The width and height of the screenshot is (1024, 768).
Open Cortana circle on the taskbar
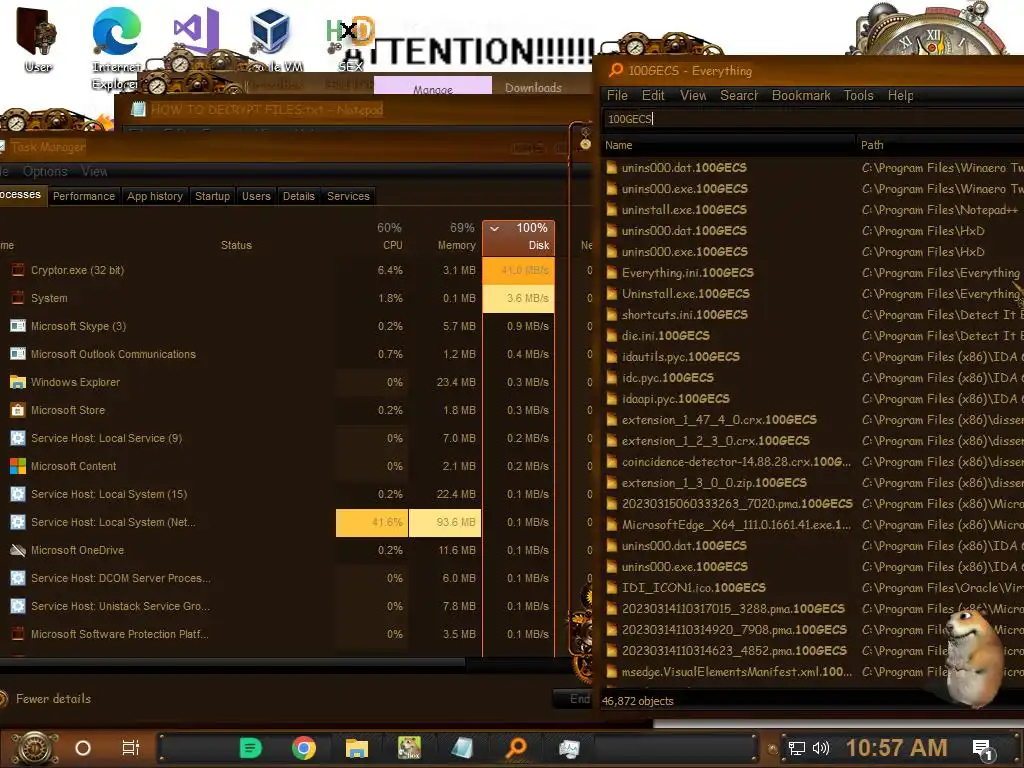tap(83, 748)
